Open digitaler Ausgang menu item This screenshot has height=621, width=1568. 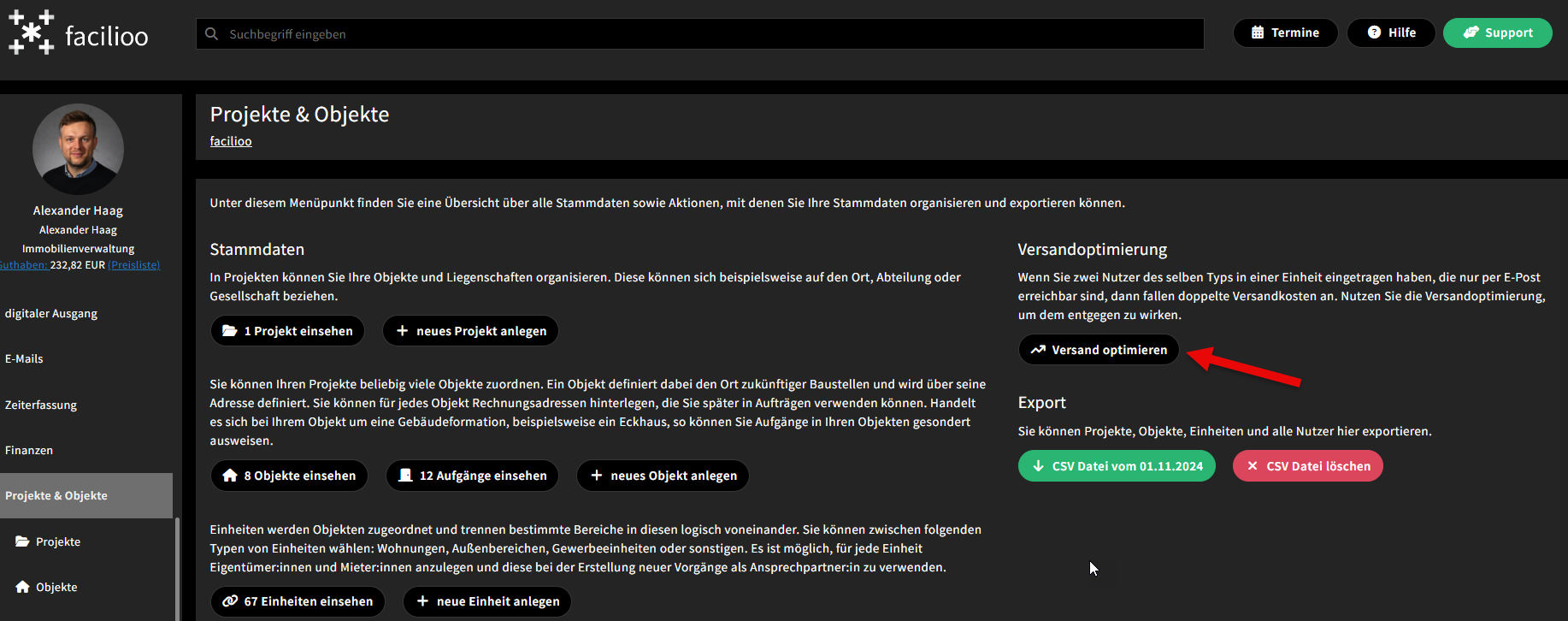(51, 313)
